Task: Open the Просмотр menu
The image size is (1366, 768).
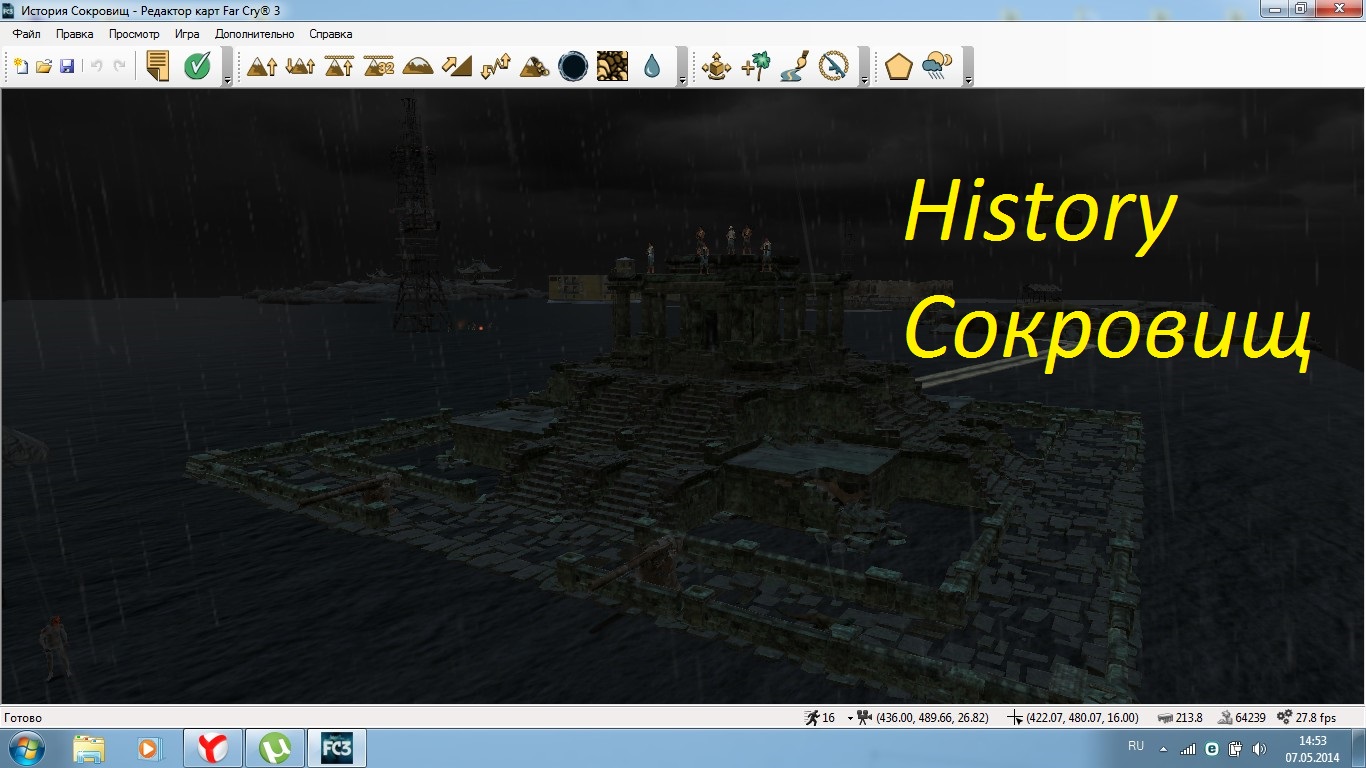Action: [x=134, y=34]
